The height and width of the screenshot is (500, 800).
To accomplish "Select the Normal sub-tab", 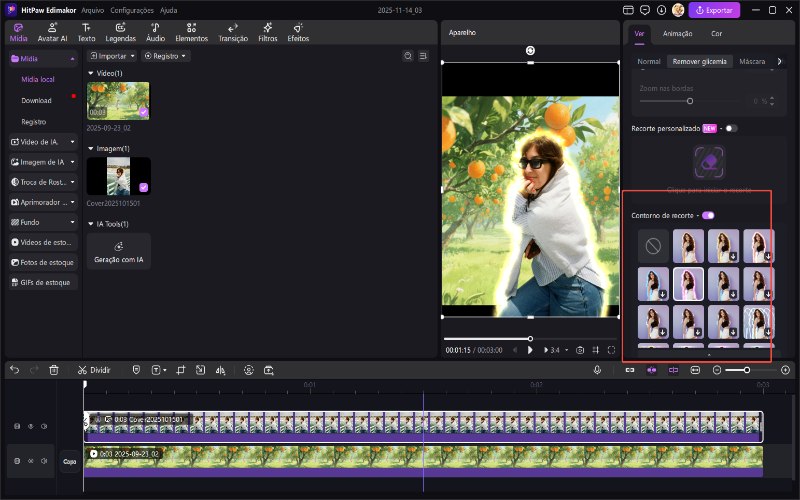I will pos(648,61).
